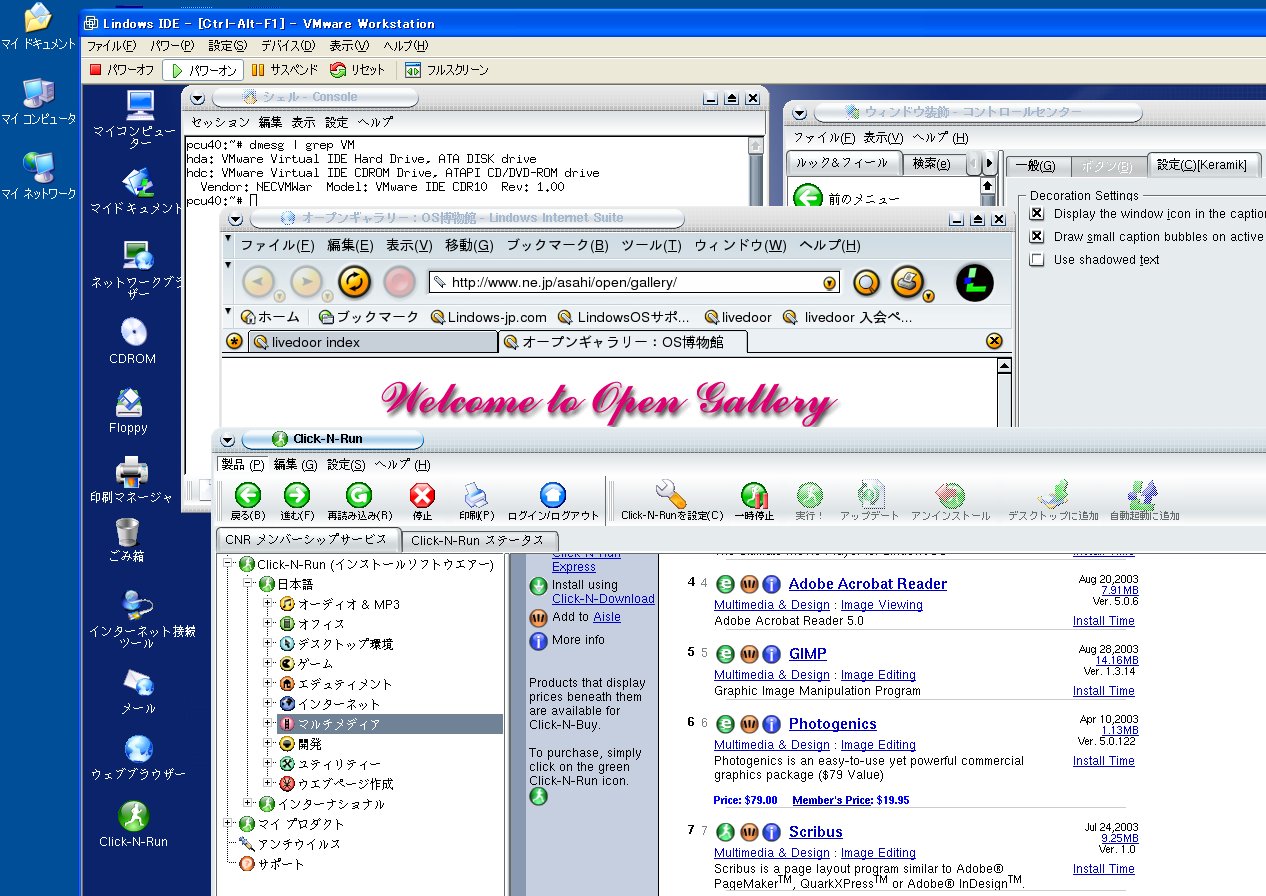This screenshot has width=1266, height=896.
Task: Expand the オーディオ & MP3 tree node
Action: 268,604
